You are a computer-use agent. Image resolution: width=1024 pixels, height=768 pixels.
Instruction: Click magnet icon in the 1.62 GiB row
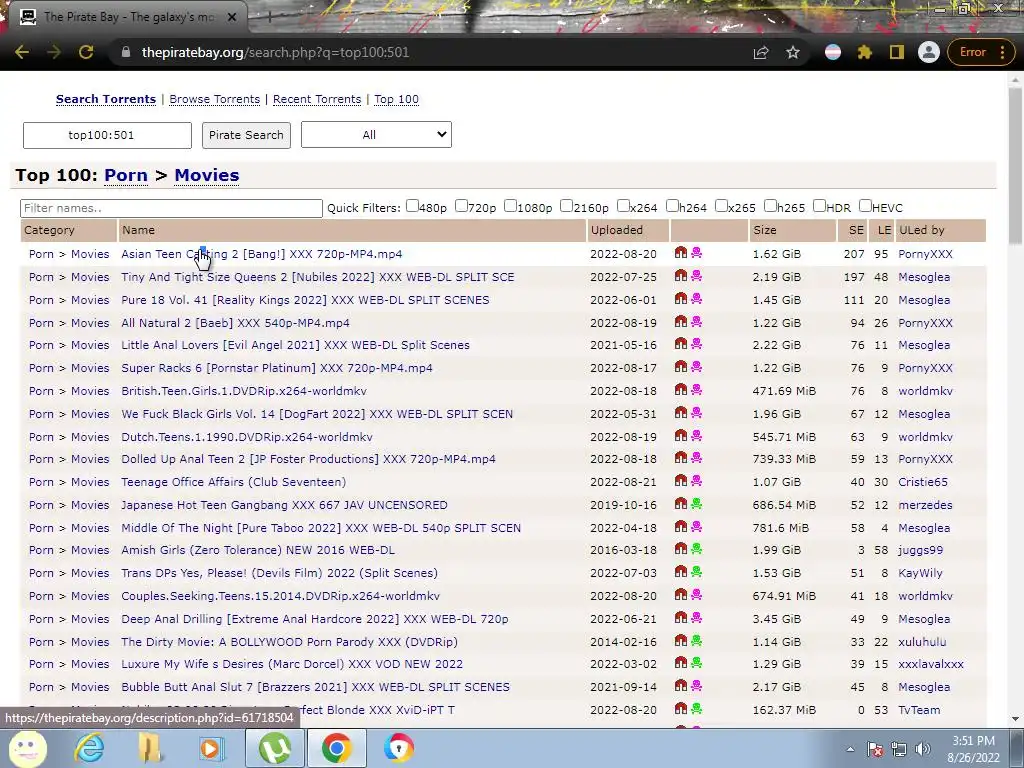pyautogui.click(x=680, y=253)
